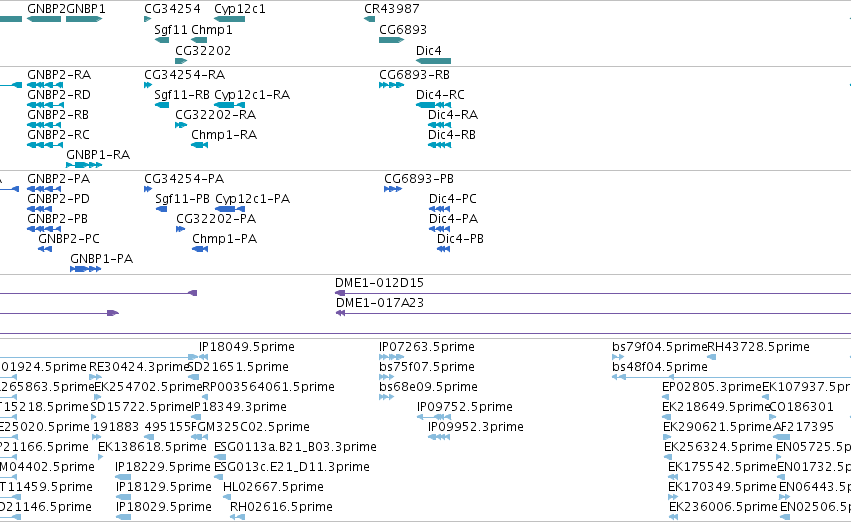Viewport: 851px width, 522px height.
Task: Click transcript GNBP2-RD
Action: [x=59, y=94]
